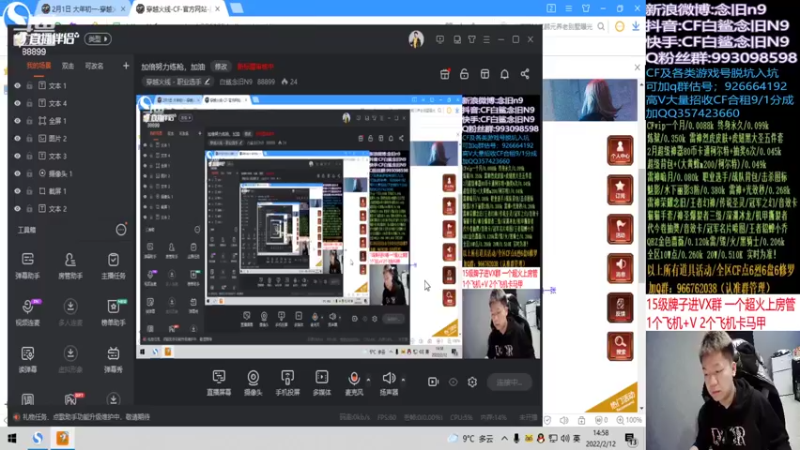Viewport: 800px width, 450px height.
Task: Lock the 文本 1 source
Action: coord(30,86)
